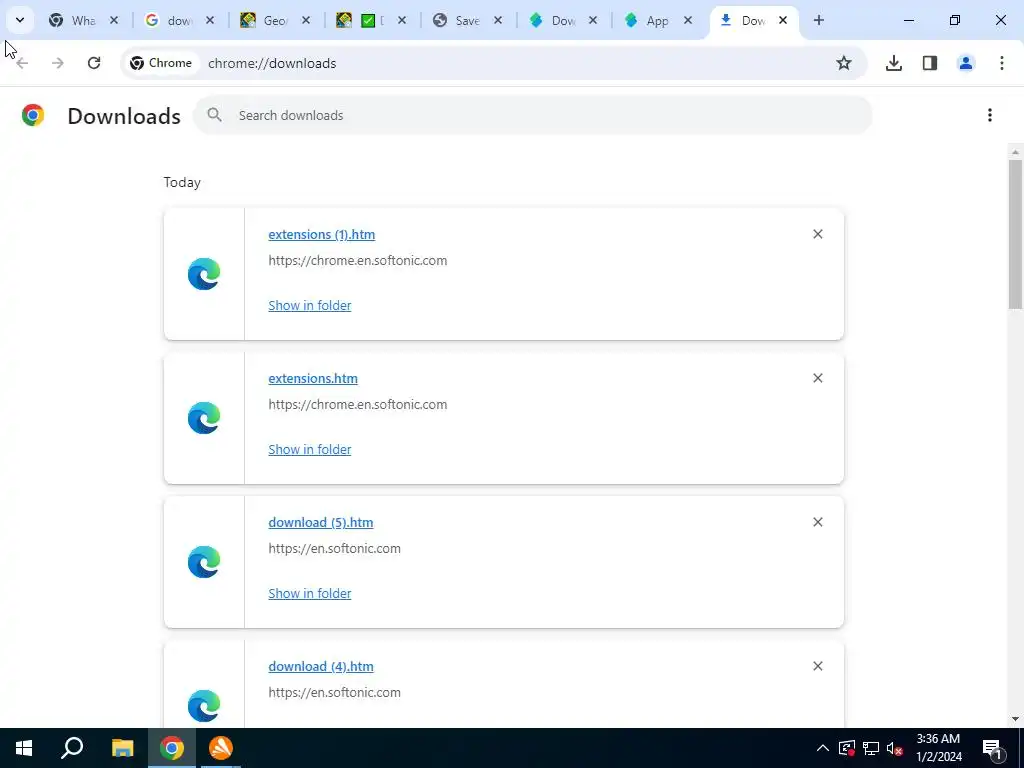1024x768 pixels.
Task: Open Downloads page more actions menu
Action: tap(990, 115)
